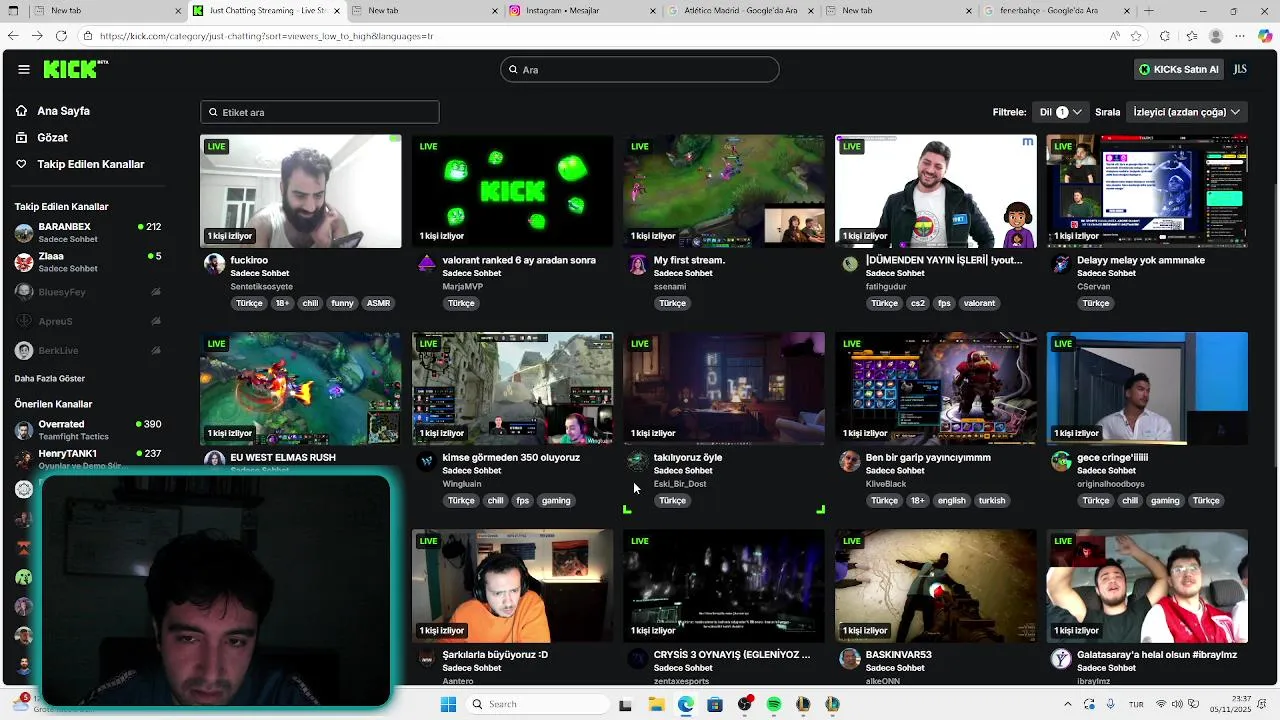Open Delayy melay yok stream thumbnail

(x=1147, y=191)
